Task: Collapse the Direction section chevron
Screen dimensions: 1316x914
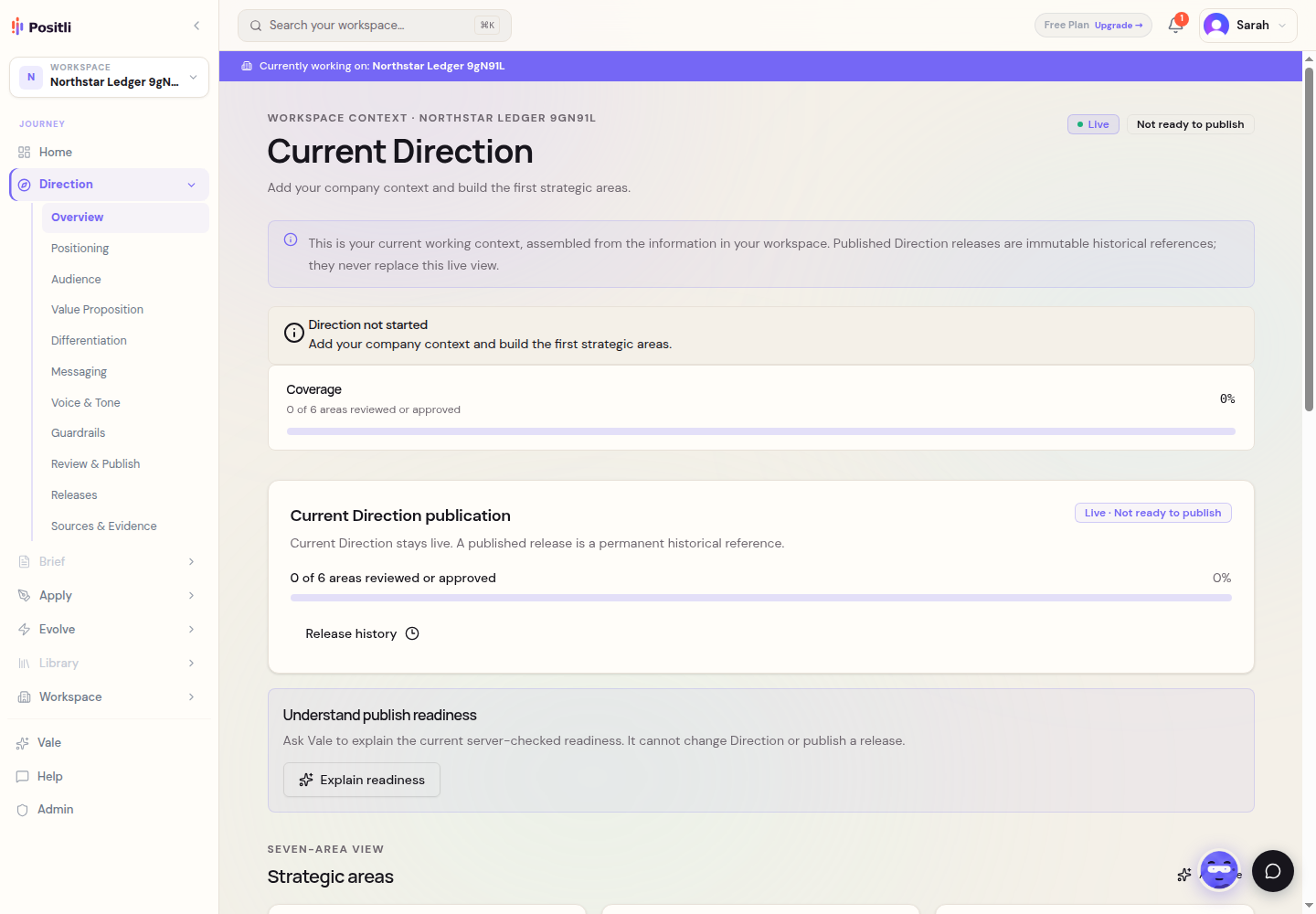Action: coord(192,185)
